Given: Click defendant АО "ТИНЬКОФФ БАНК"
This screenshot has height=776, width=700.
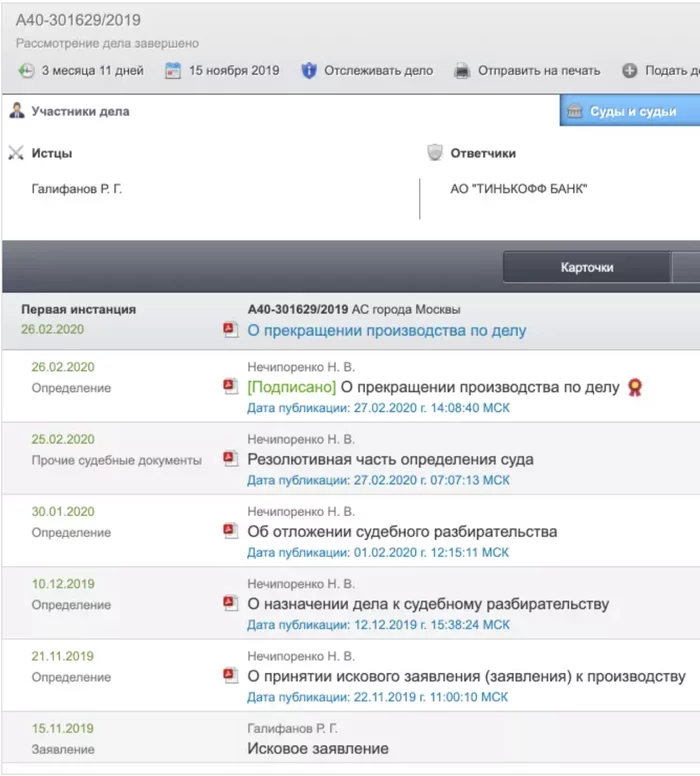Looking at the screenshot, I should coord(519,188).
